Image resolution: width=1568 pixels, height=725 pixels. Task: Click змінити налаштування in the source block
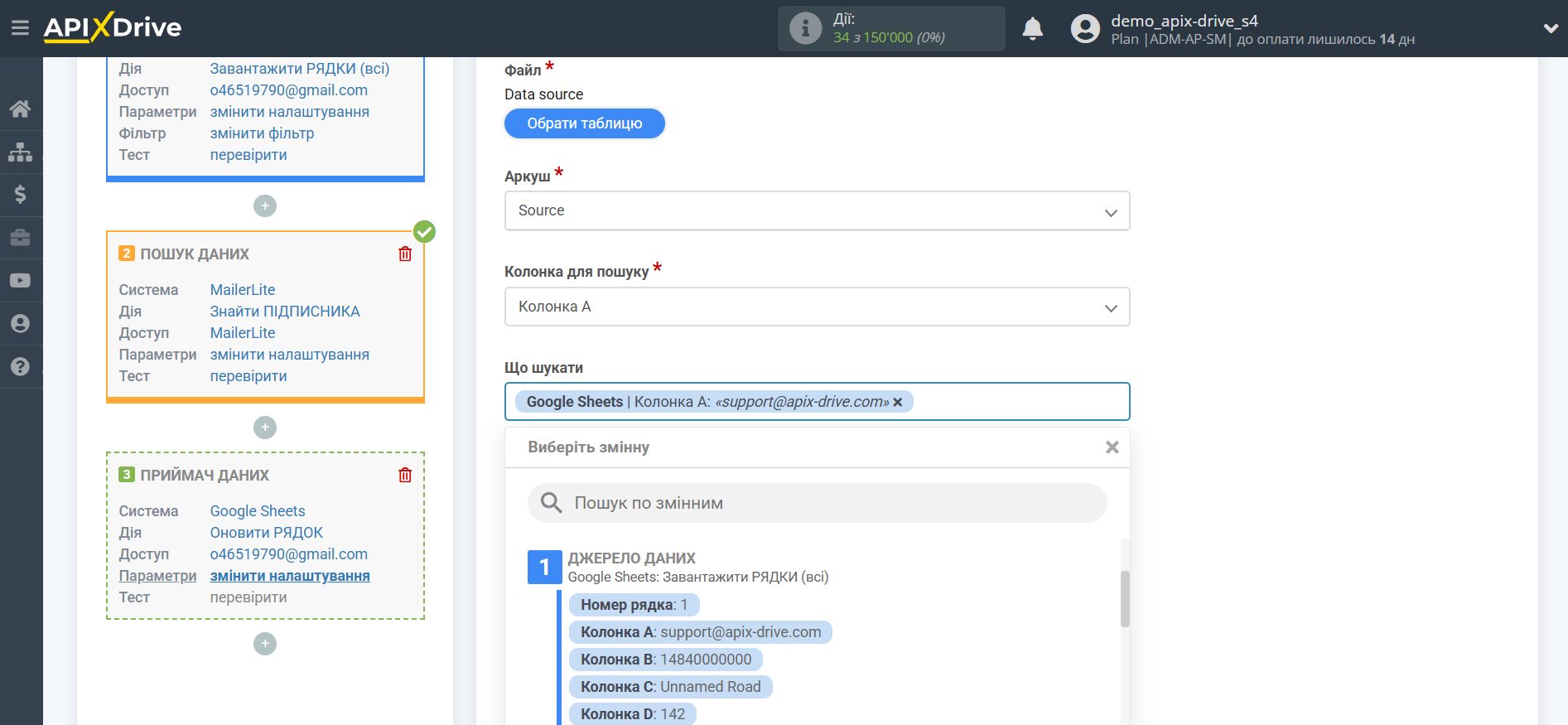[290, 112]
